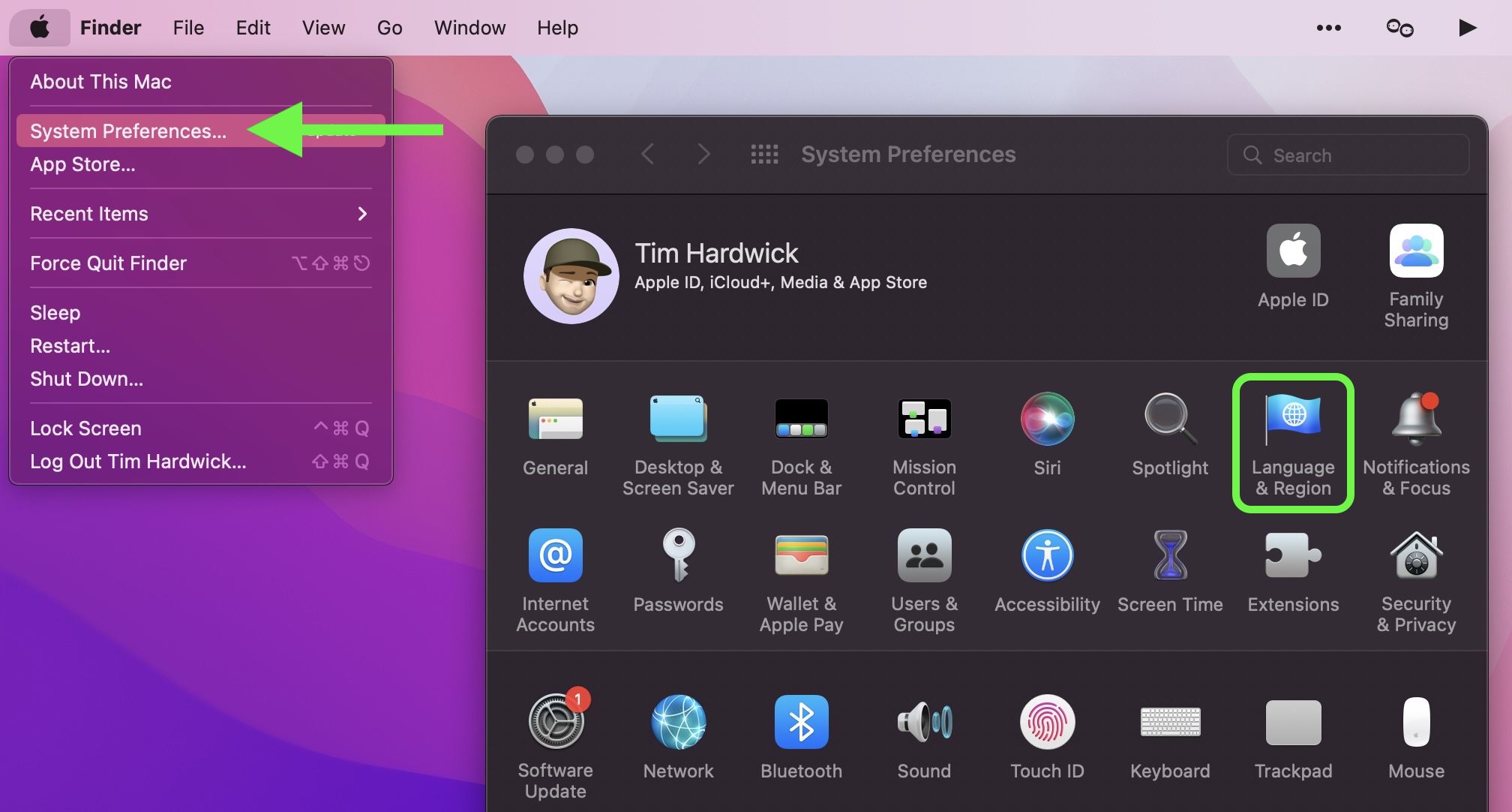Open the View menu
The width and height of the screenshot is (1512, 812).
click(323, 28)
